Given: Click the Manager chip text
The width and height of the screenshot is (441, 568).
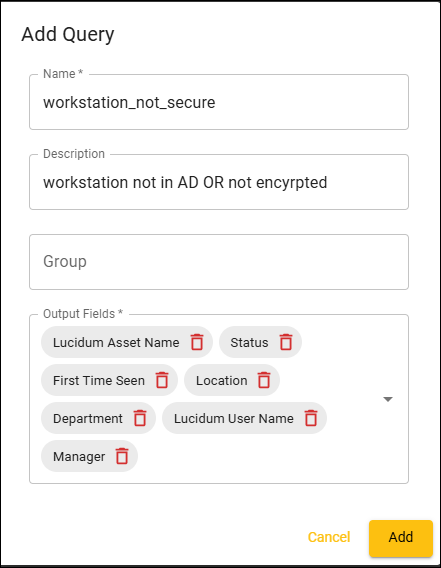Looking at the screenshot, I should [x=79, y=457].
